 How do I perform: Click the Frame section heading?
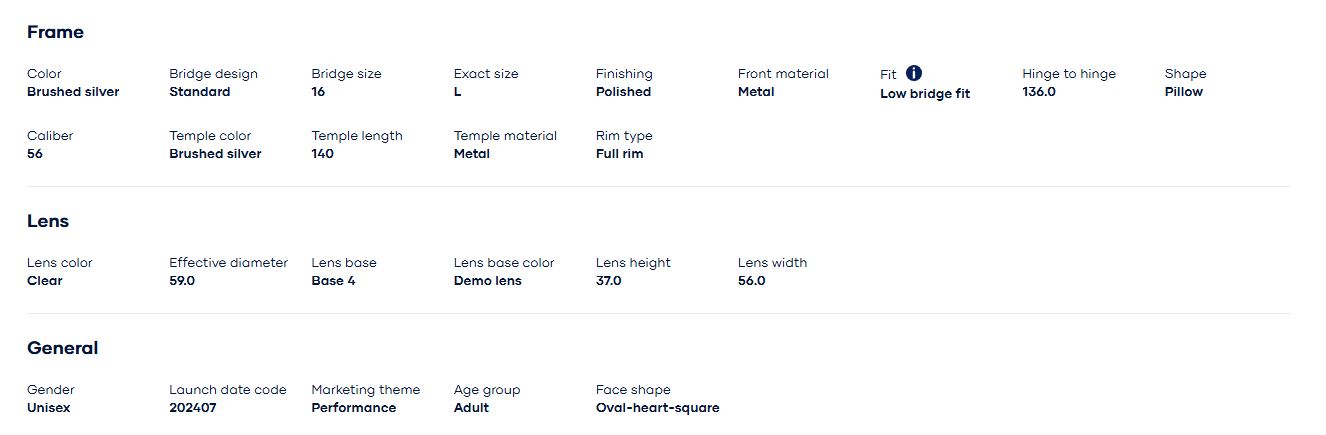[x=55, y=32]
